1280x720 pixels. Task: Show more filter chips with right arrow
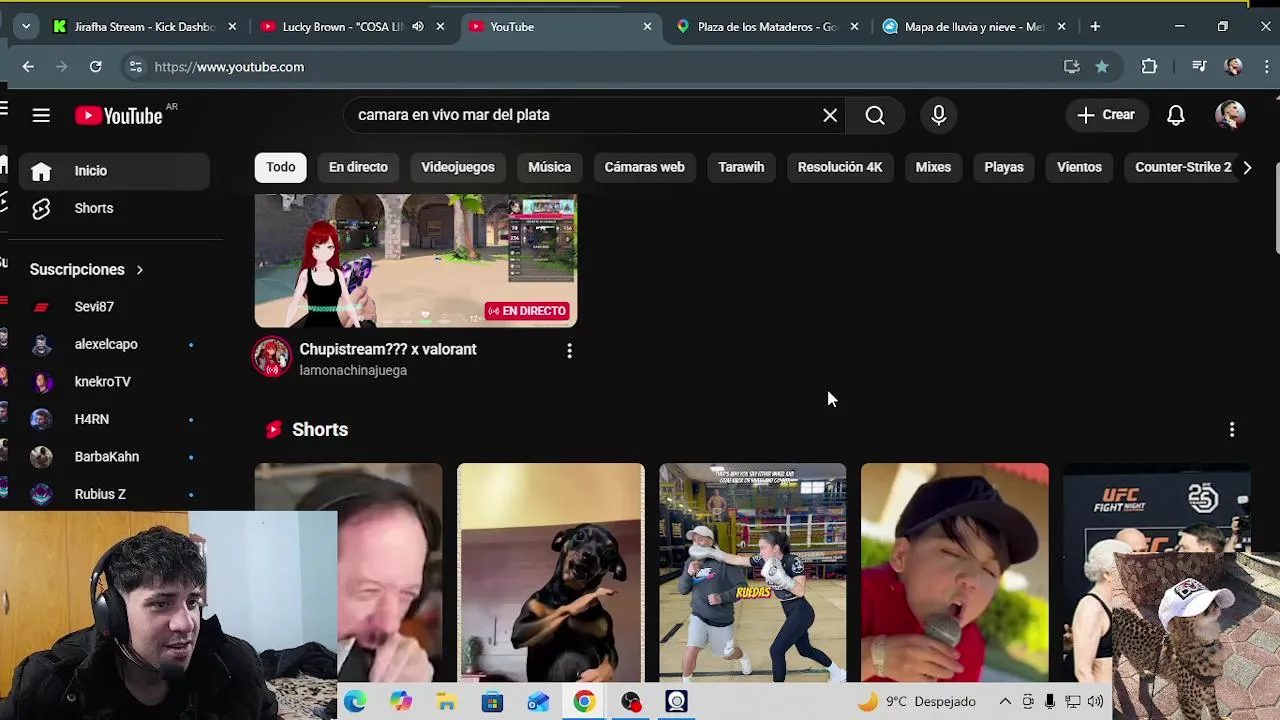tap(1247, 168)
